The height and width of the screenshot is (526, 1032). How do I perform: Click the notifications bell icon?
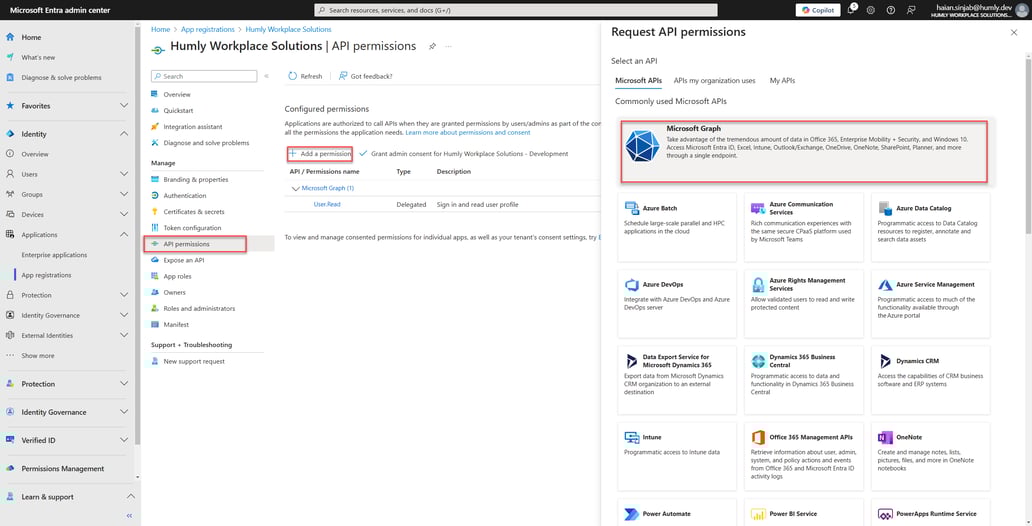(x=851, y=10)
